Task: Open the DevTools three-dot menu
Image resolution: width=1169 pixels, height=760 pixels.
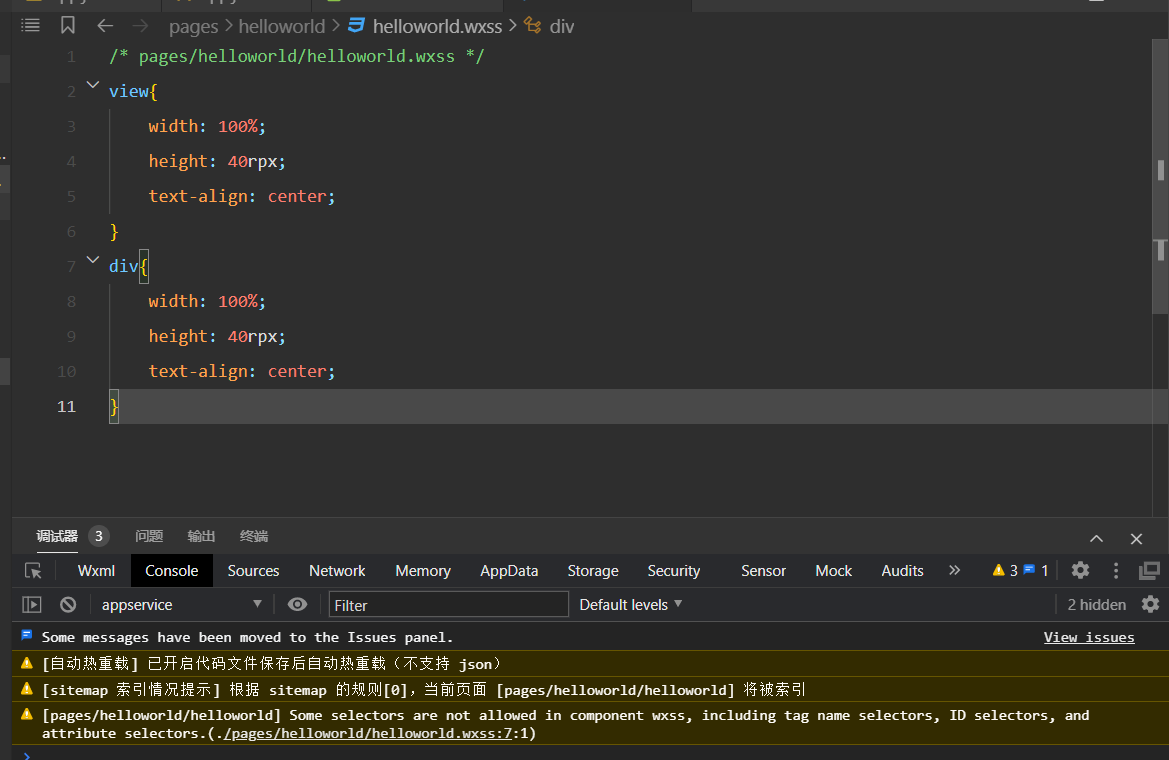Action: tap(1116, 570)
